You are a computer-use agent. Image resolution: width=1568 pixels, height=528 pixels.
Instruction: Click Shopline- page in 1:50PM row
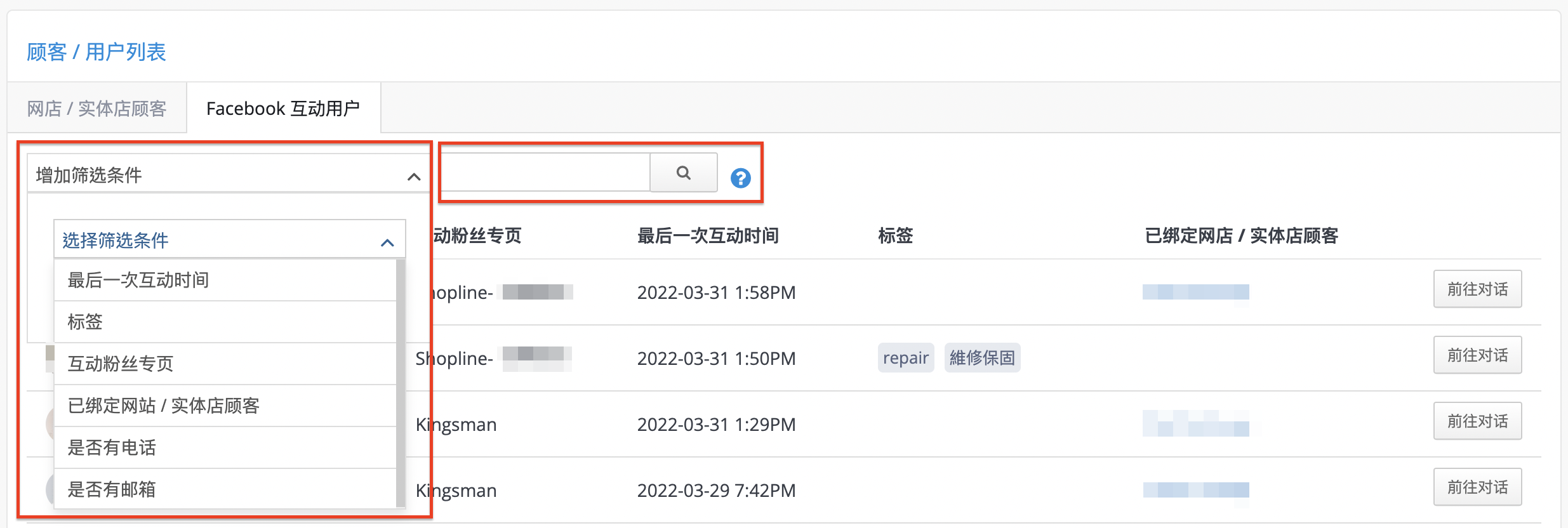coord(455,359)
